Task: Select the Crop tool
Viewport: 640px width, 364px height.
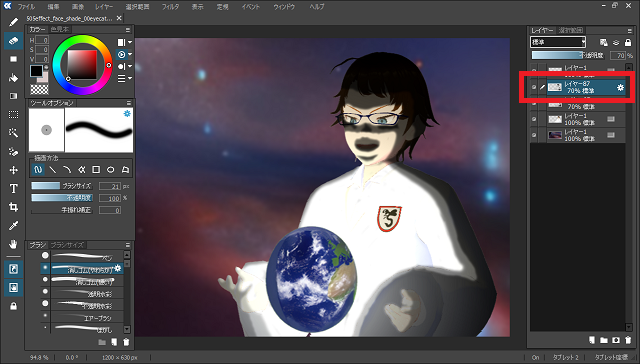Action: [13, 207]
